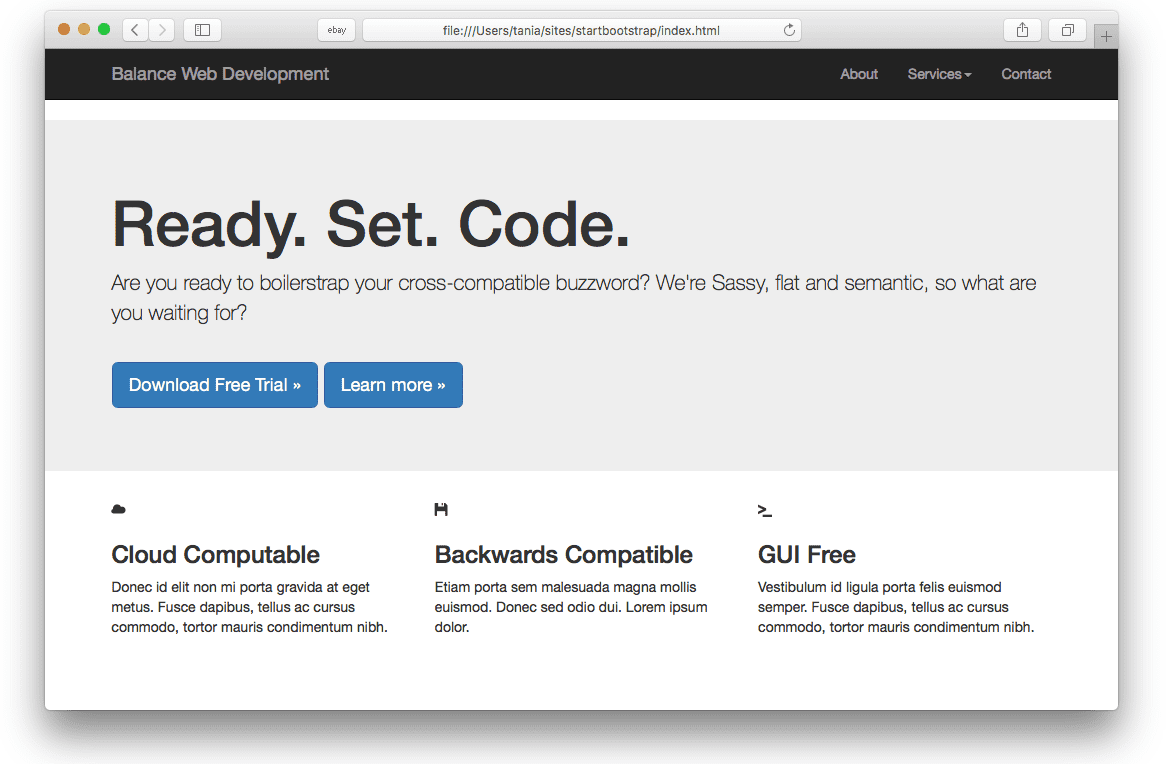Minimize the window with the yellow button
The image size is (1169, 764).
coord(84,29)
